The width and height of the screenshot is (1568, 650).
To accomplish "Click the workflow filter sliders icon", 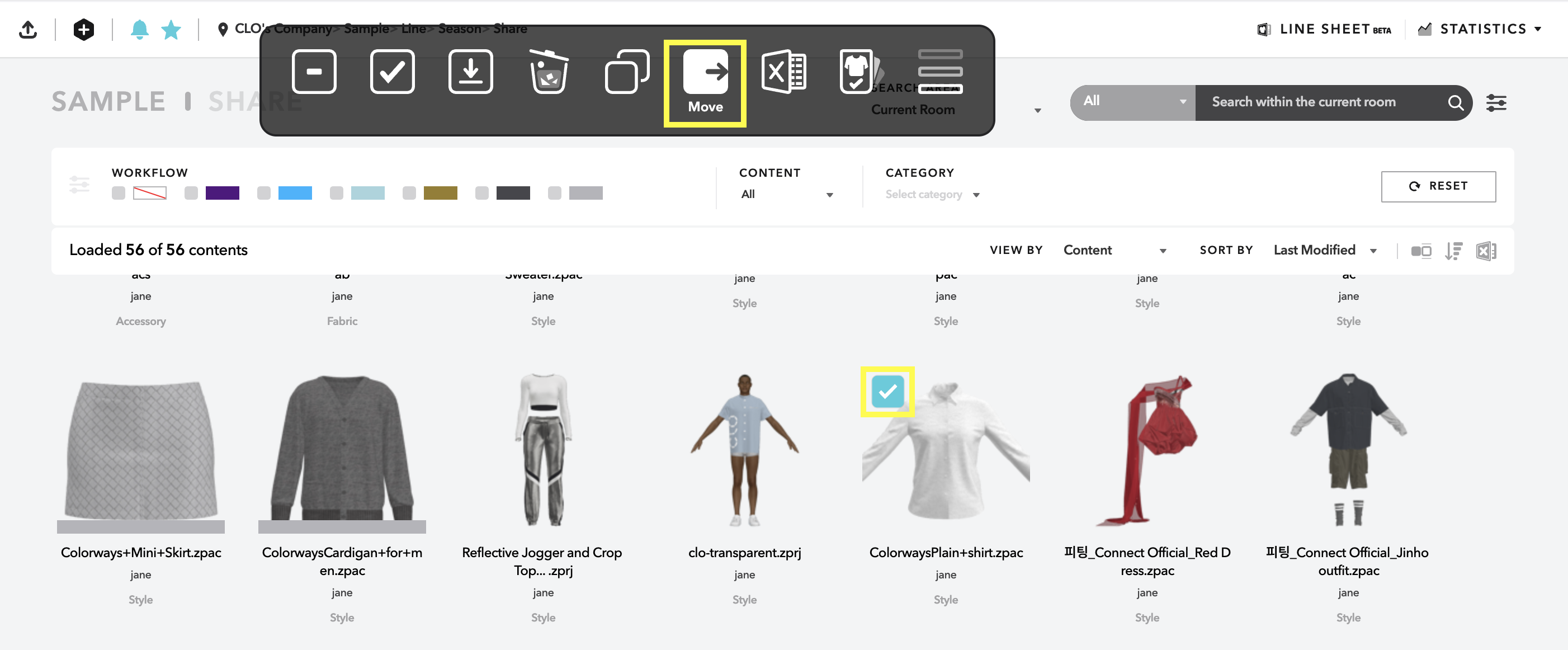I will click(79, 185).
